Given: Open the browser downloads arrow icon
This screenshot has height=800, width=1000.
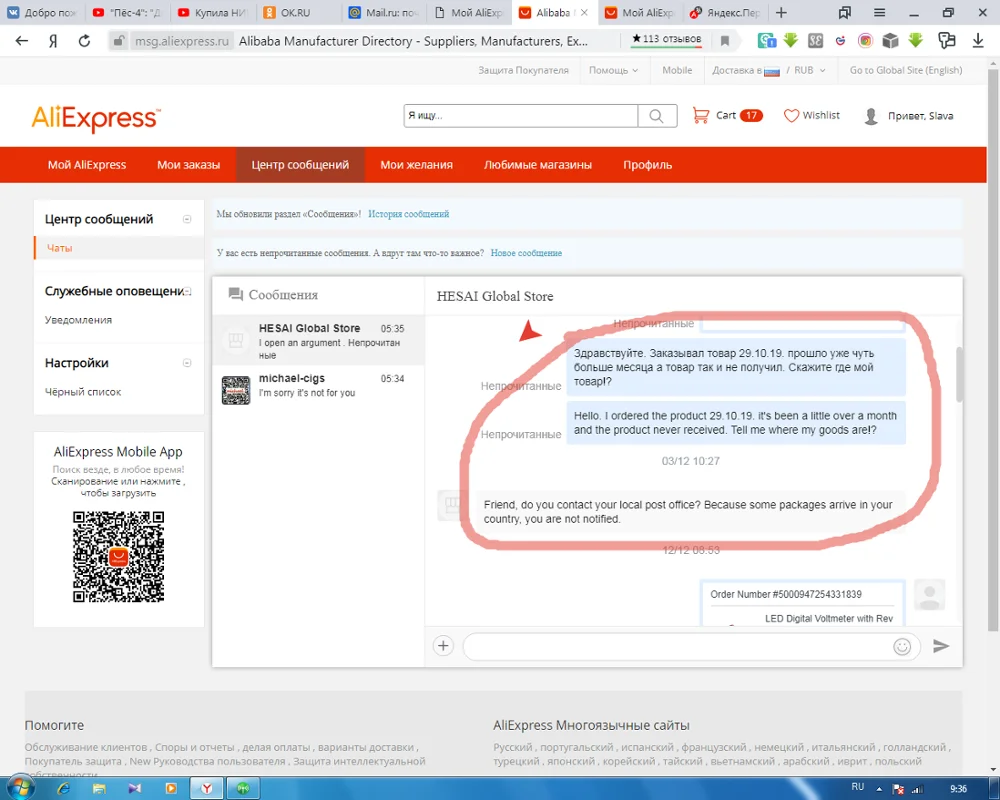Looking at the screenshot, I should point(978,41).
